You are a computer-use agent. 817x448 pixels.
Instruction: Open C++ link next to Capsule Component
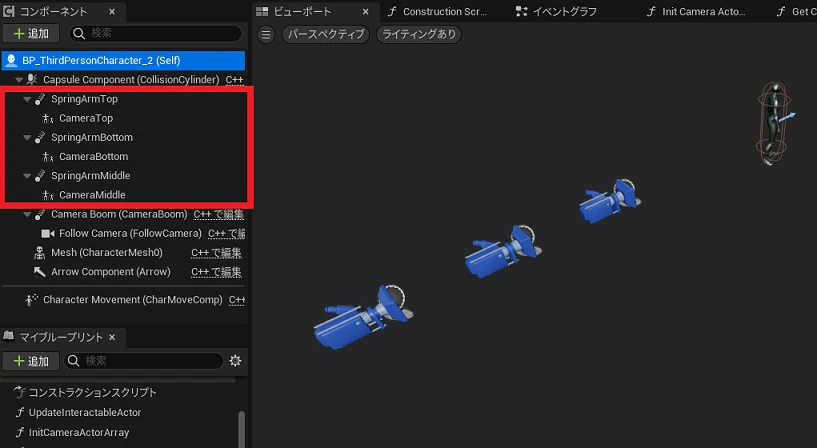click(234, 80)
